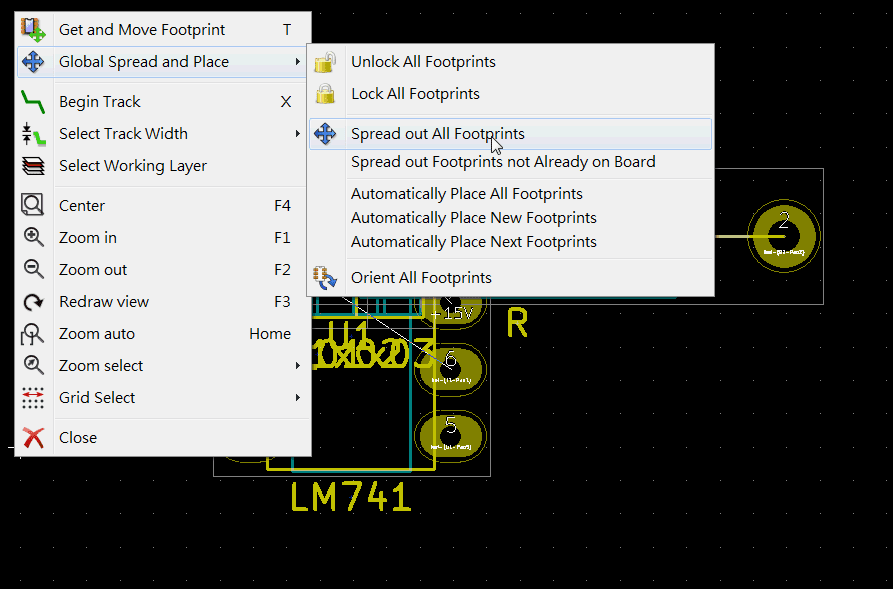893x589 pixels.
Task: Click the Orient All Footprints icon
Action: tap(325, 278)
